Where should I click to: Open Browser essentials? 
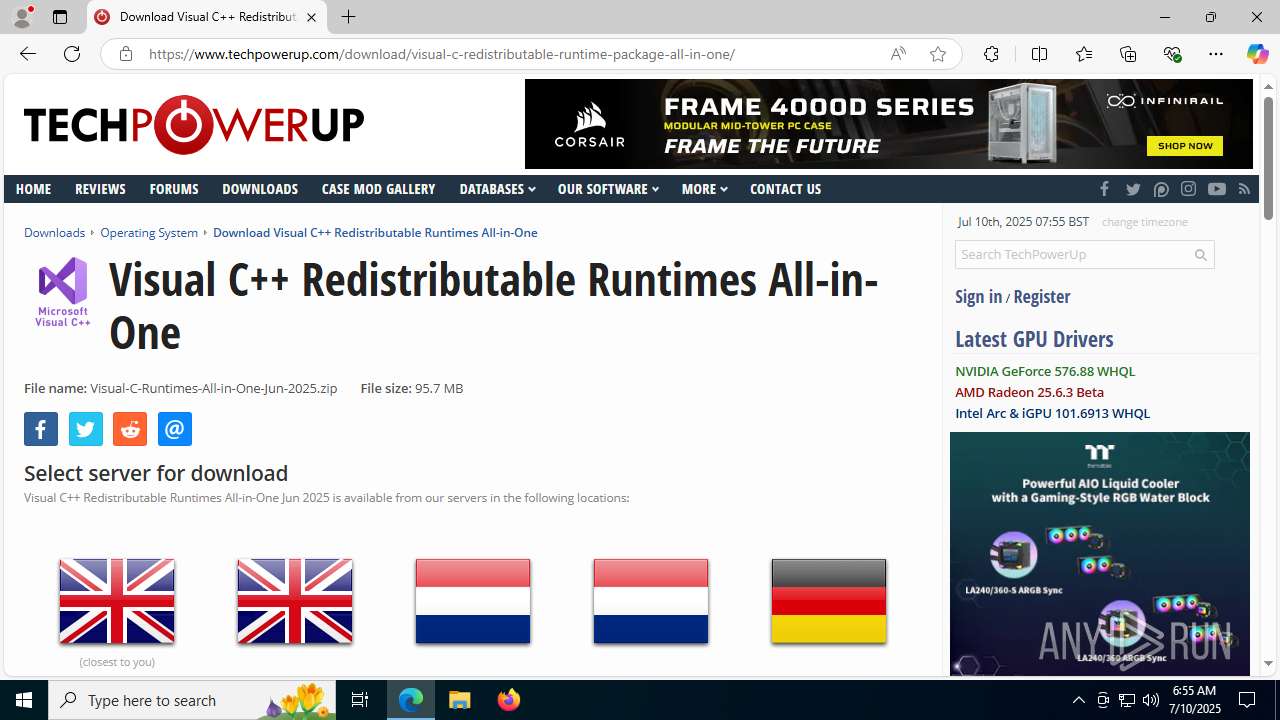pyautogui.click(x=1172, y=54)
